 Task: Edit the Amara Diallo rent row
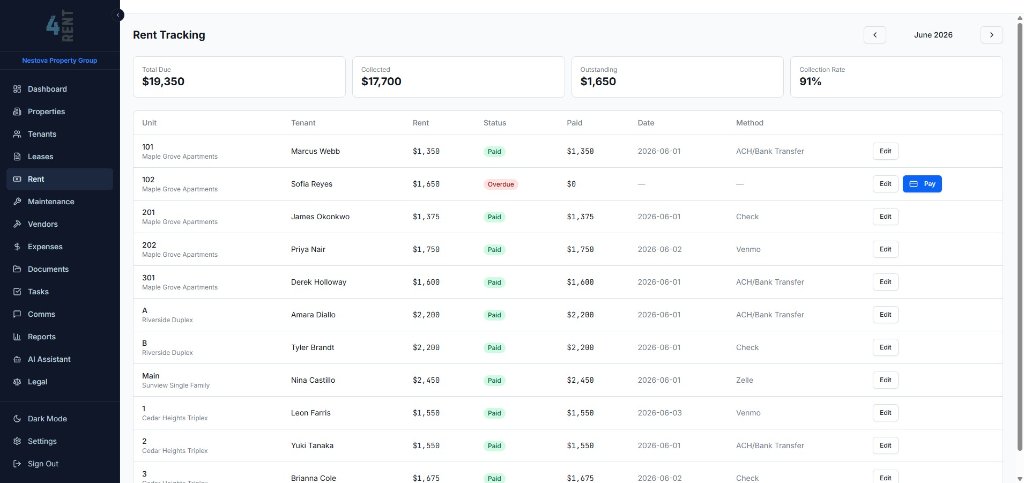click(x=886, y=315)
